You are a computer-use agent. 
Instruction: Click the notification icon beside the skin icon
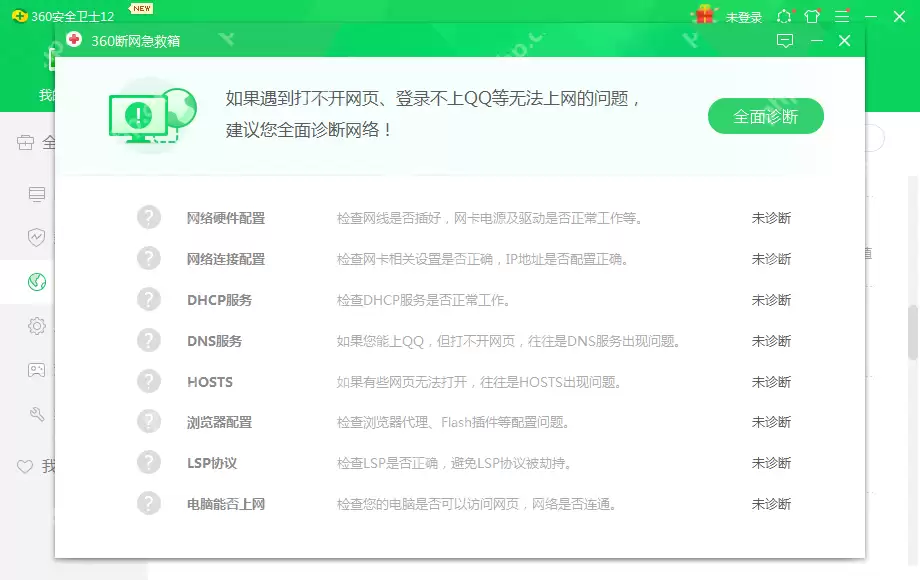tap(785, 16)
